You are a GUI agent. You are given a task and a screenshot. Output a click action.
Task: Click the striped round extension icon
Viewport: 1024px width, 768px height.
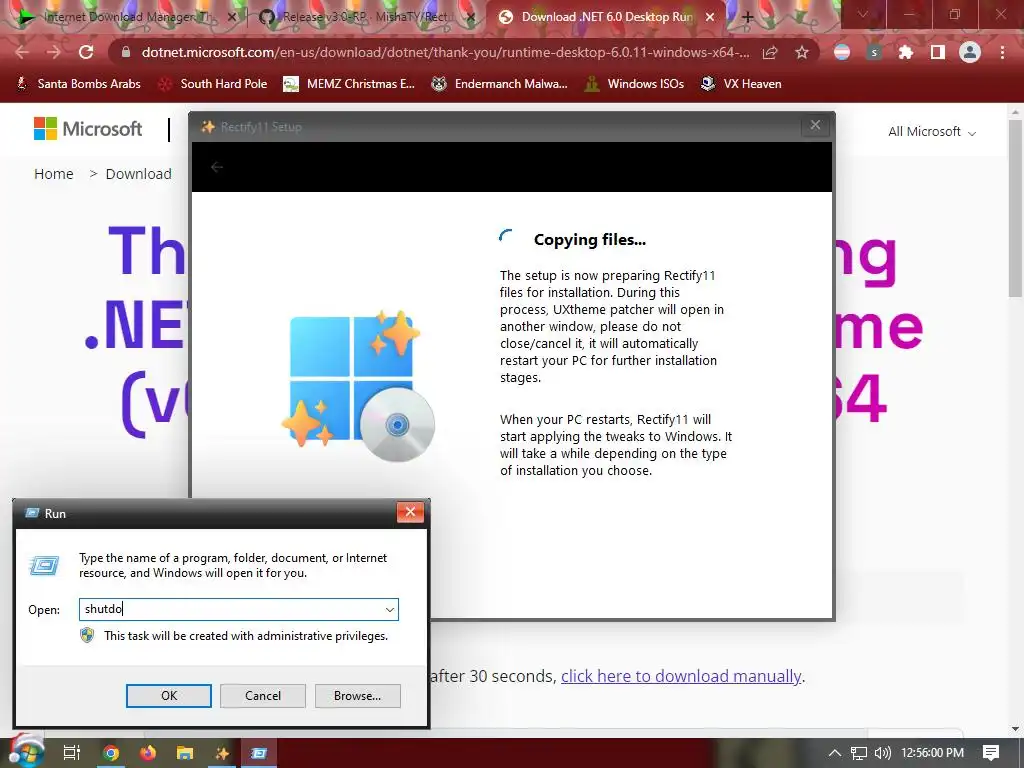point(842,52)
